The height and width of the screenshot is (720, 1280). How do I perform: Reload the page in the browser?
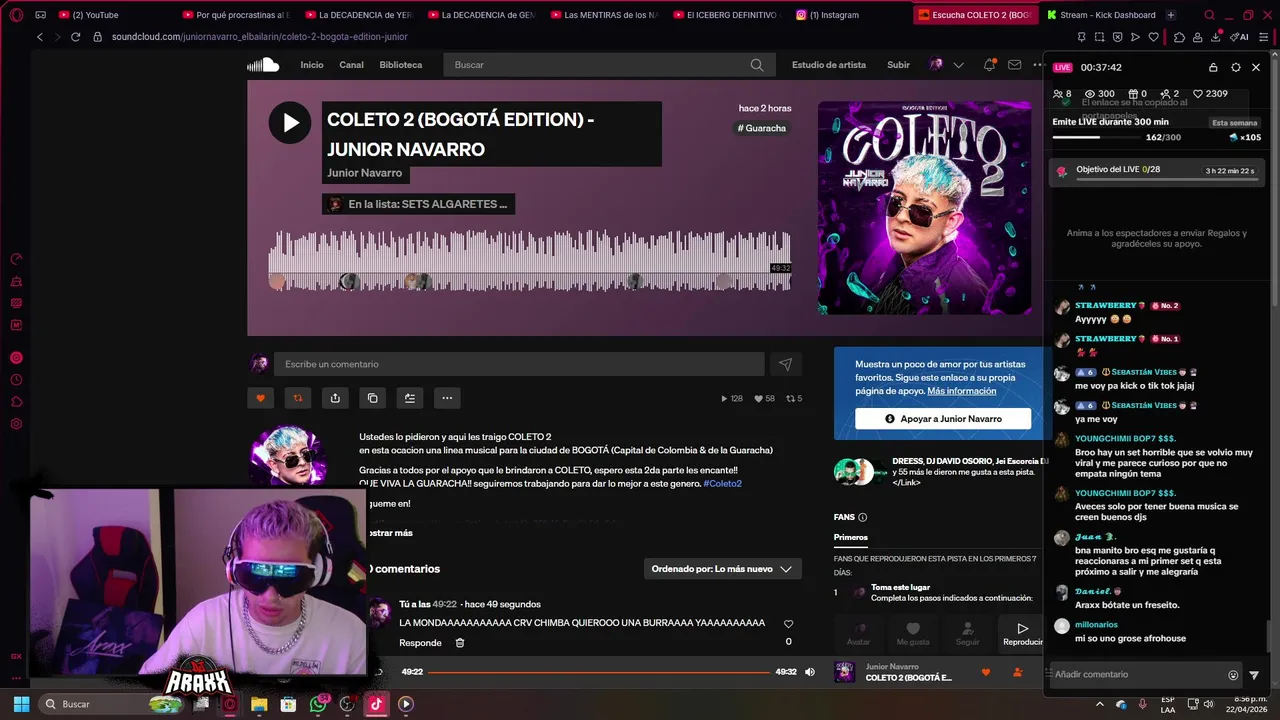point(75,37)
